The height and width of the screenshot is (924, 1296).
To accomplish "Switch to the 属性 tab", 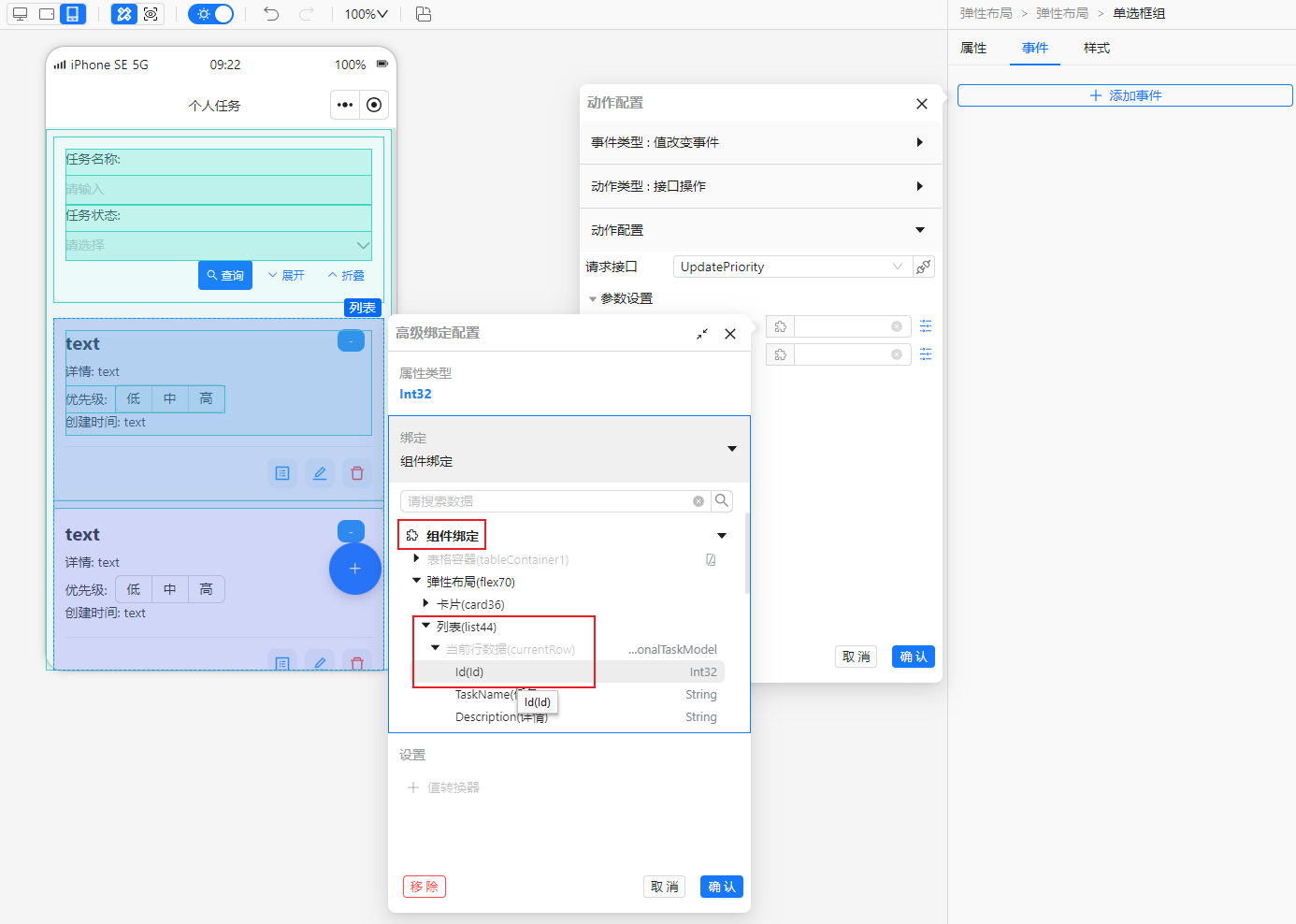I will pyautogui.click(x=972, y=48).
